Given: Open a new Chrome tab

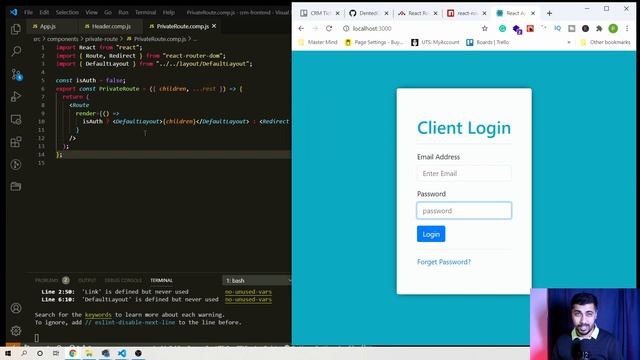Looking at the screenshot, I should 549,13.
